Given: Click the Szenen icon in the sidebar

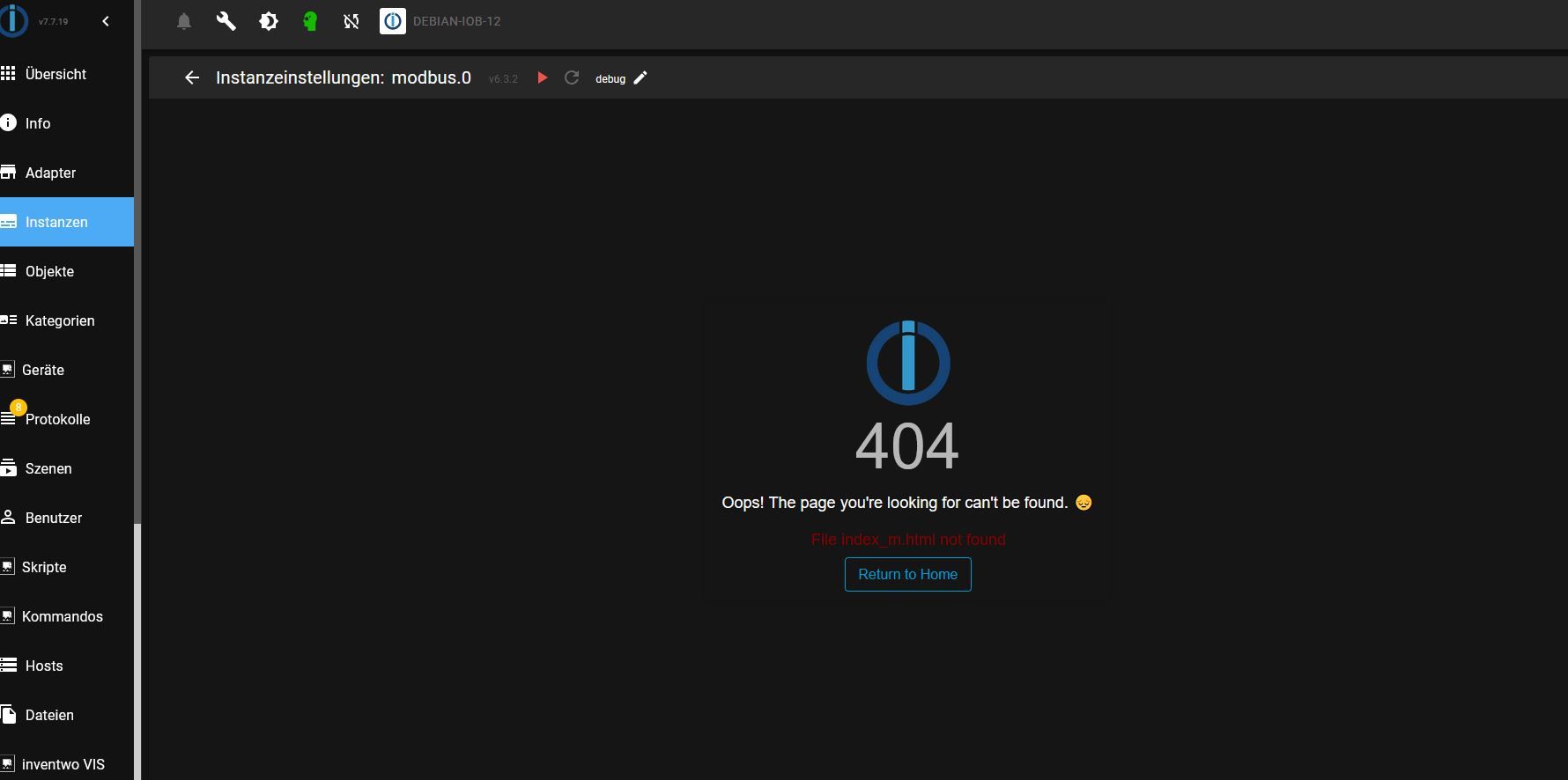Looking at the screenshot, I should (x=8, y=468).
